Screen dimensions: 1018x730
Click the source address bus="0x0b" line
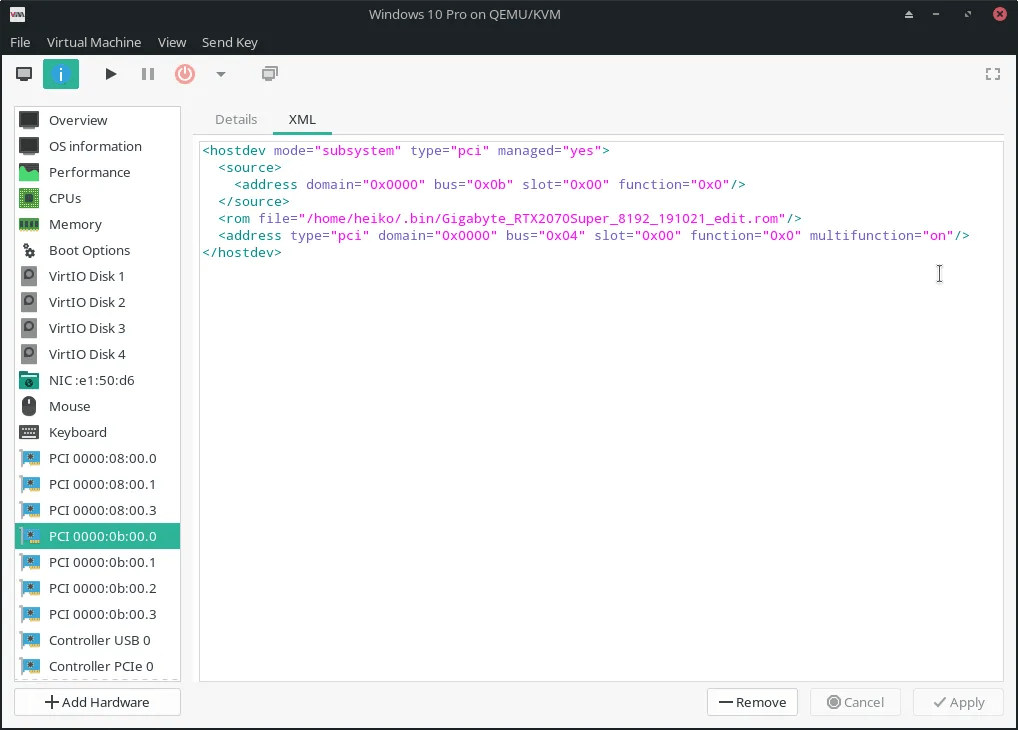[x=490, y=184]
